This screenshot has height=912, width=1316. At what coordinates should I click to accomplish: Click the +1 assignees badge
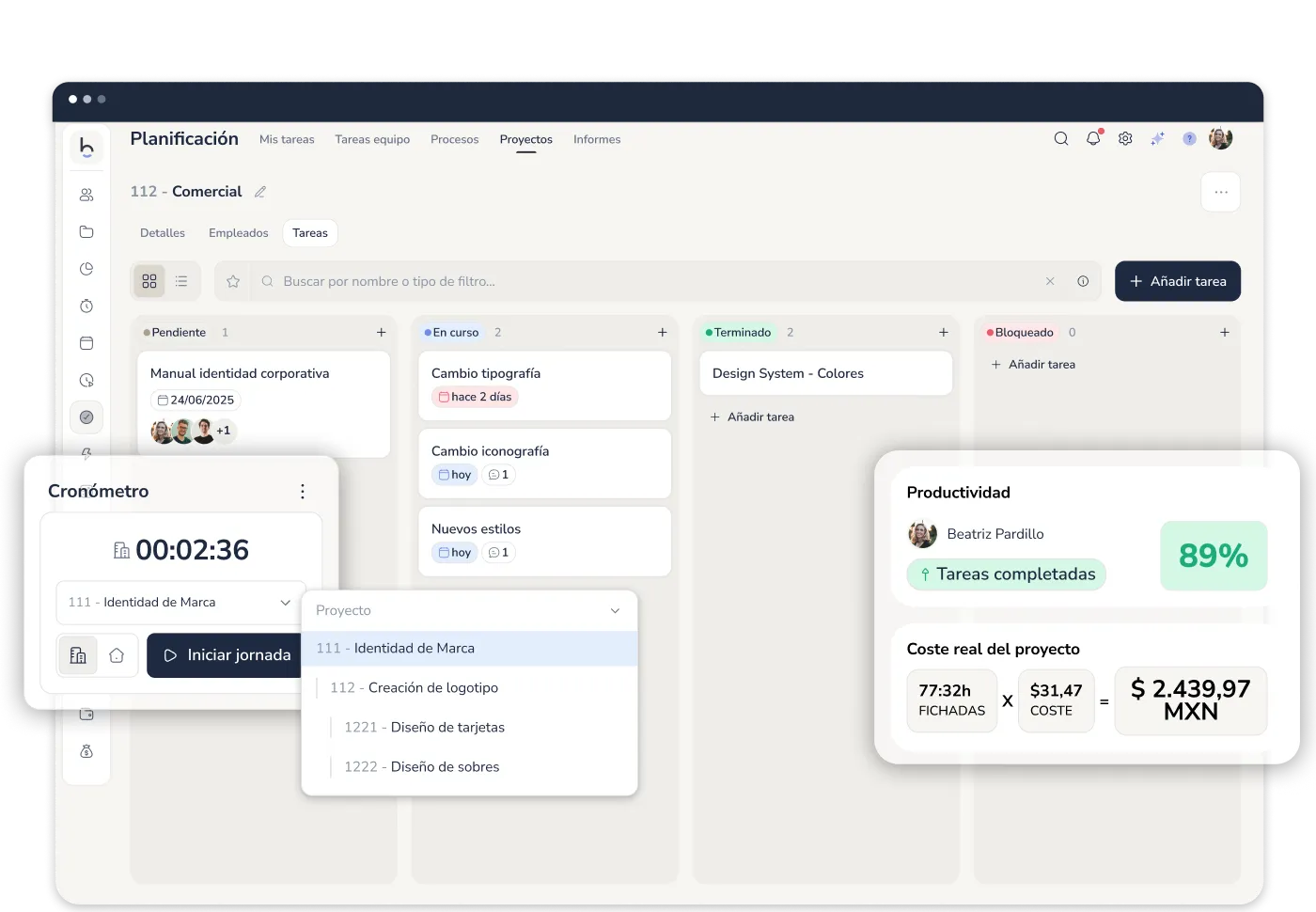224,431
